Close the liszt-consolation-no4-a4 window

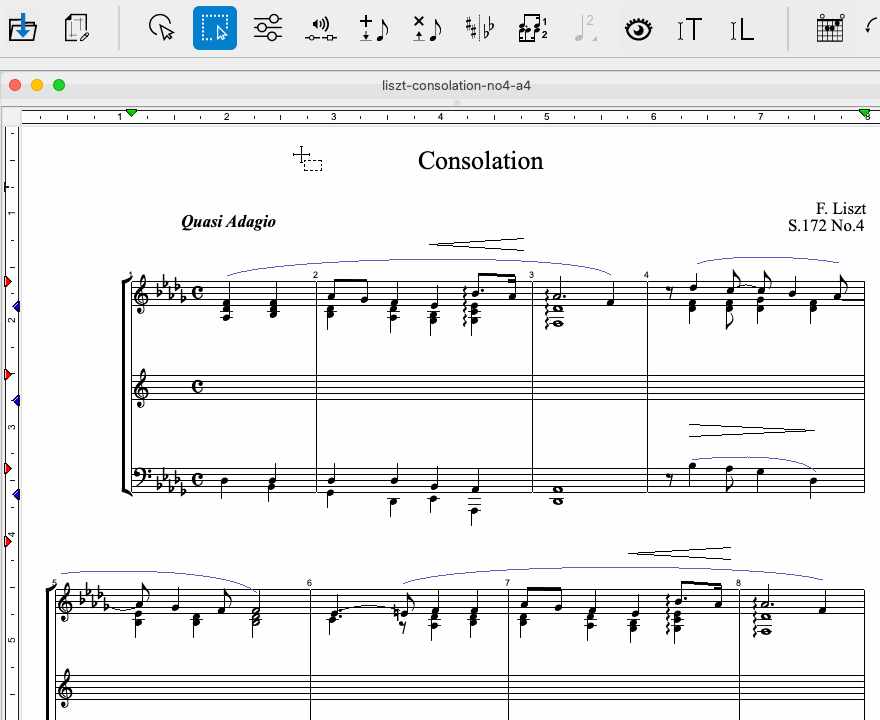[x=15, y=85]
